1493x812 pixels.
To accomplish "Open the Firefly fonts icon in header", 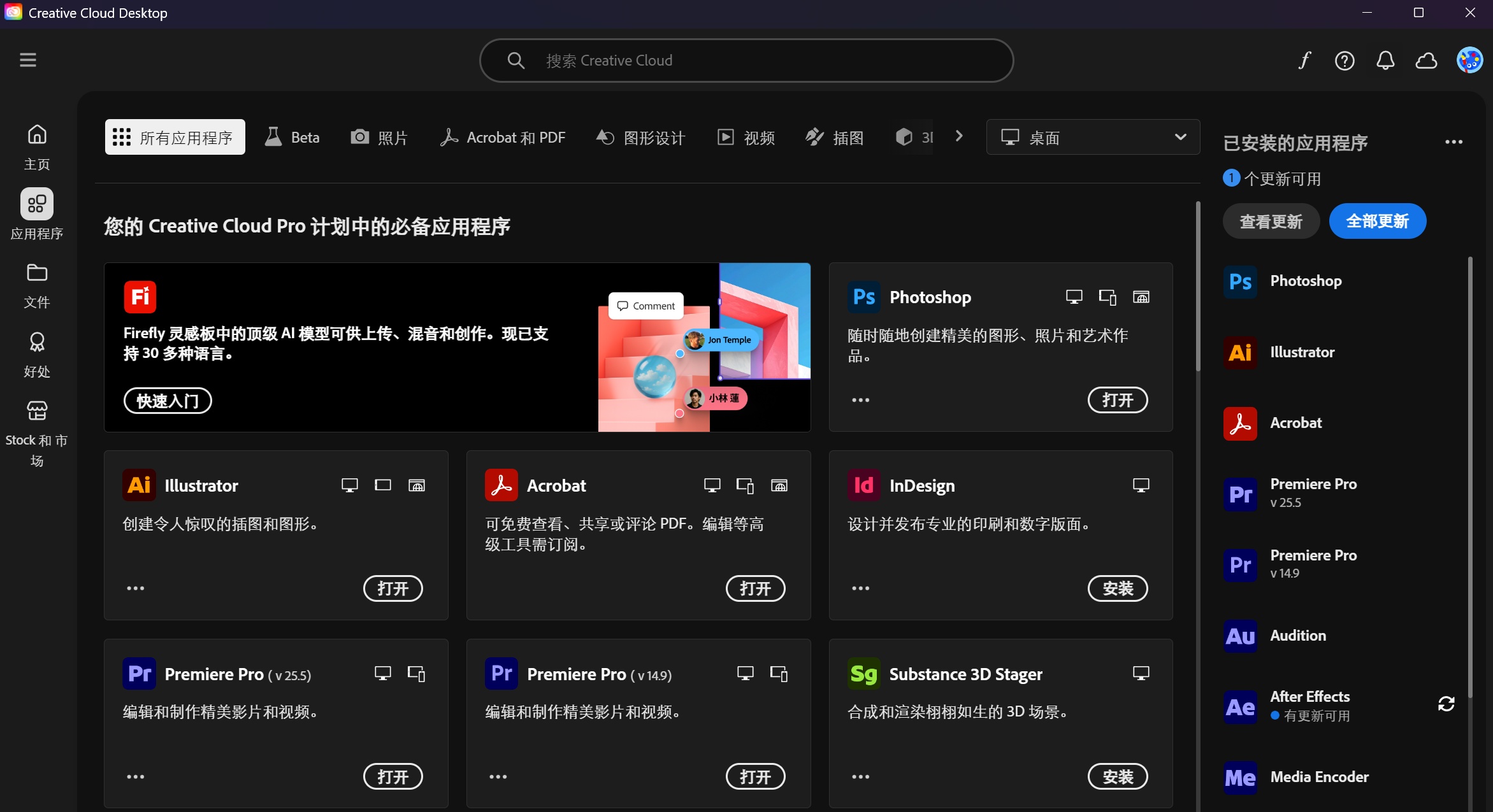I will (1304, 61).
